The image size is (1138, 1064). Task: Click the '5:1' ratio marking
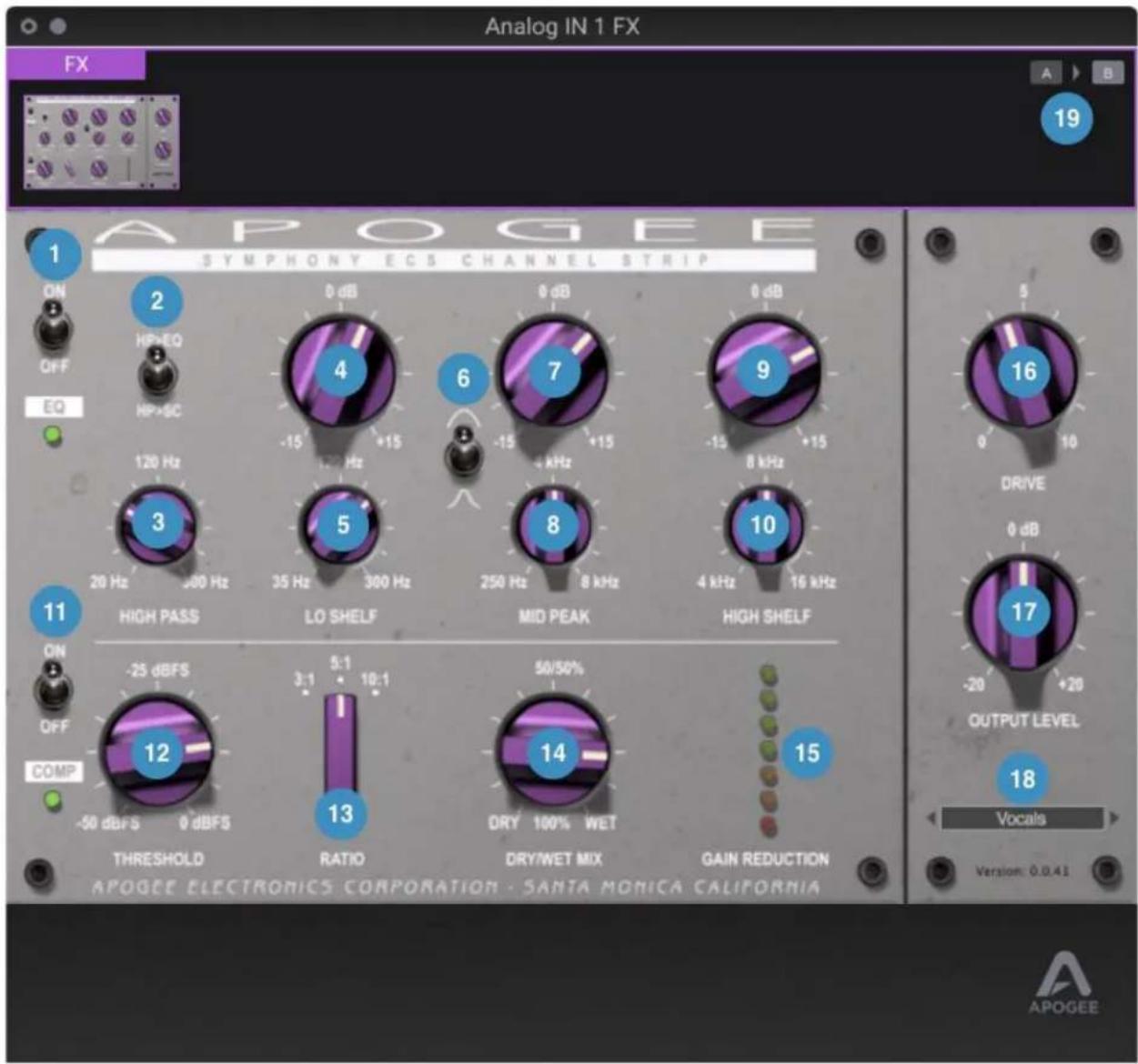click(x=340, y=664)
